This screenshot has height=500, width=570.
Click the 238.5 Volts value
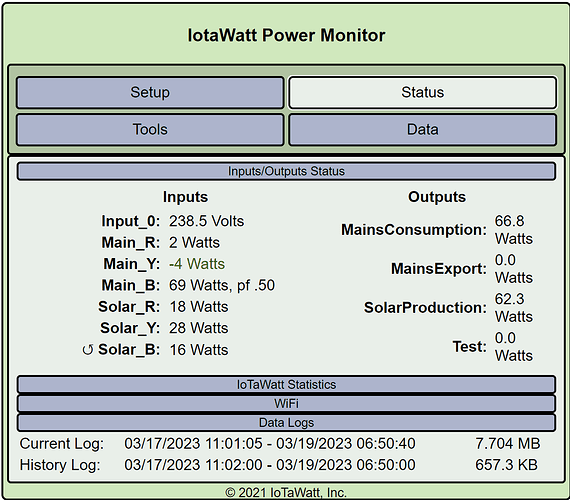(x=206, y=221)
